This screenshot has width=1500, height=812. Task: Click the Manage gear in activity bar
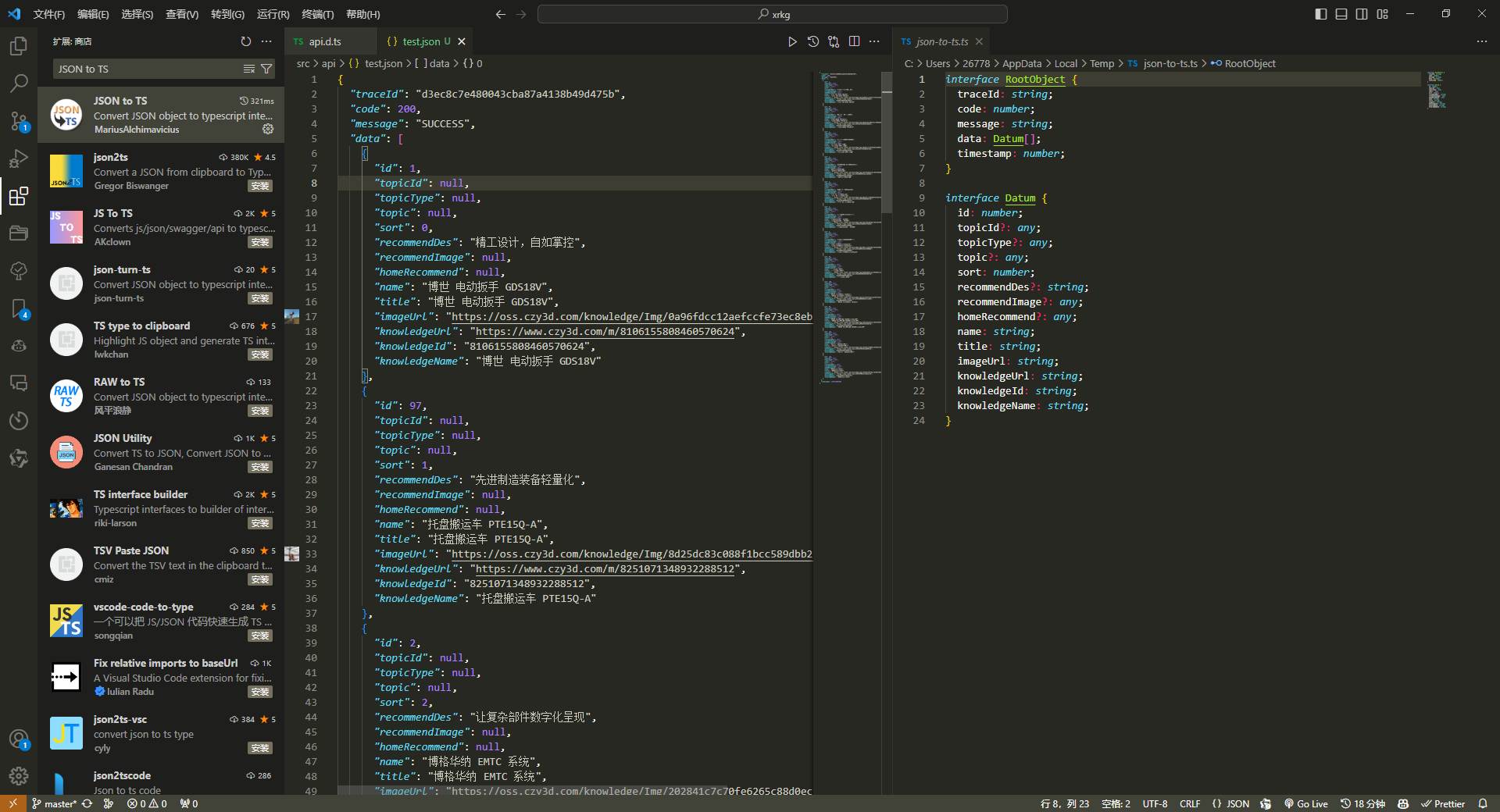(x=19, y=776)
